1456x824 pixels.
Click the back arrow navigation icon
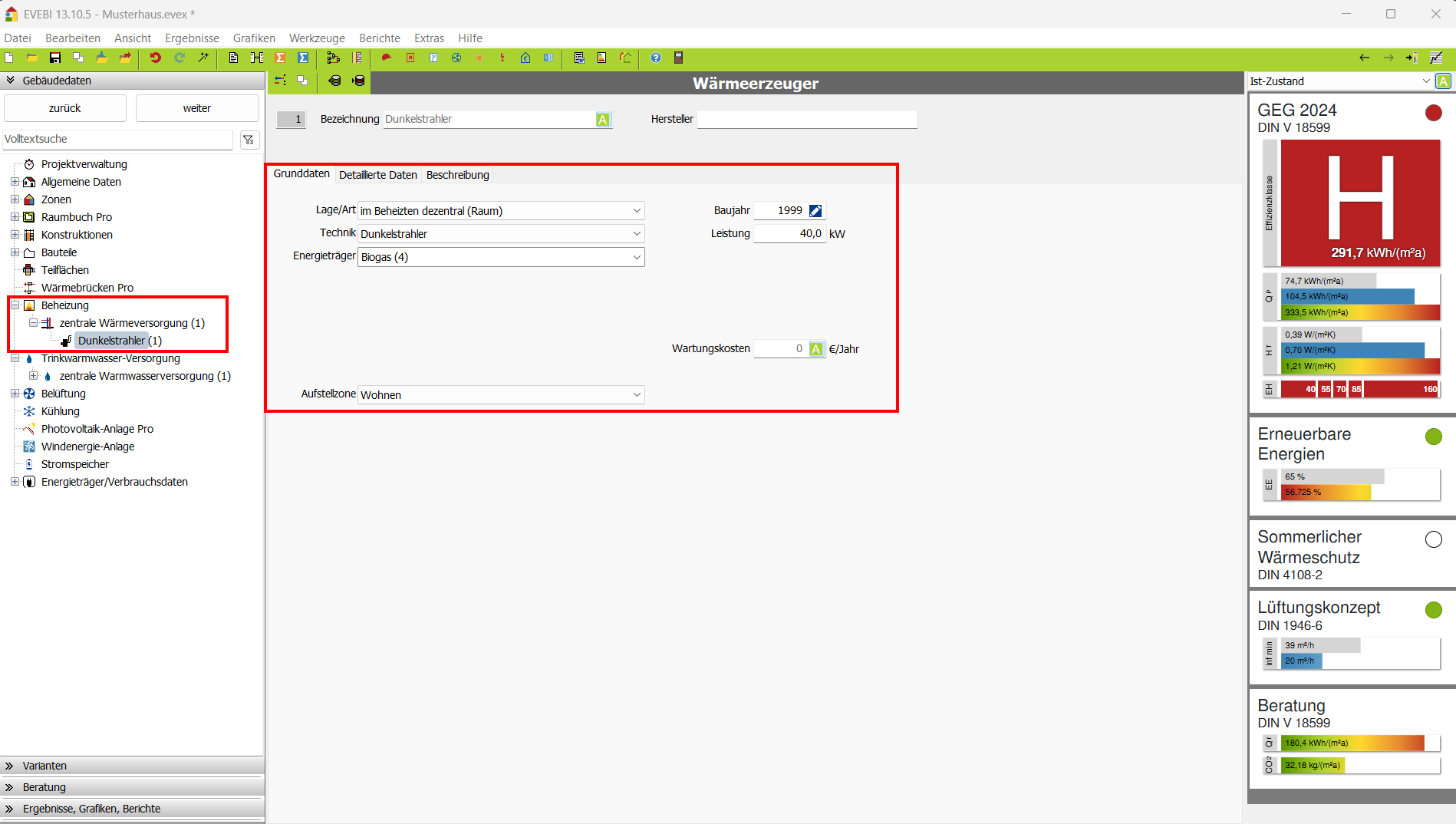tap(1364, 58)
